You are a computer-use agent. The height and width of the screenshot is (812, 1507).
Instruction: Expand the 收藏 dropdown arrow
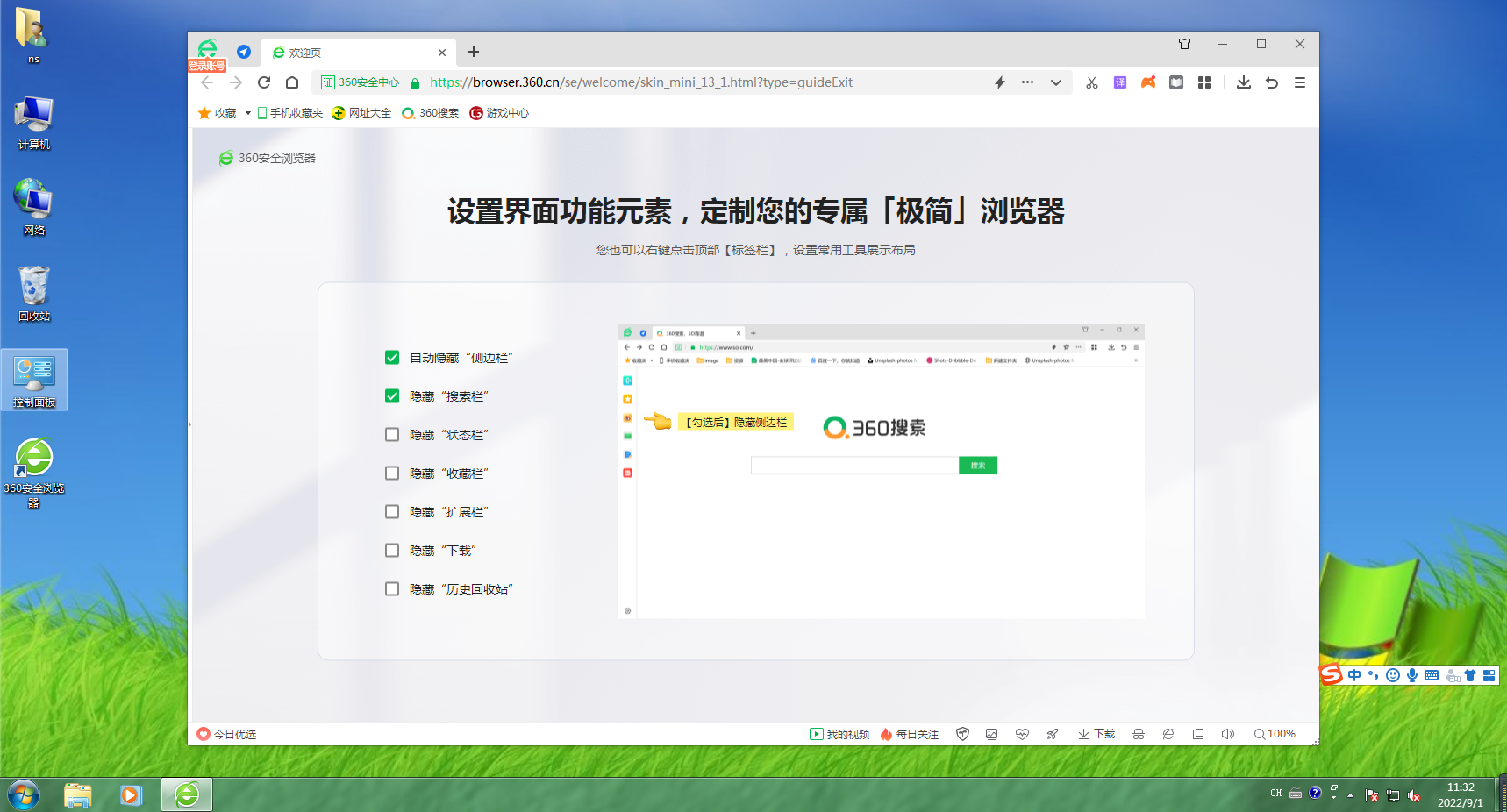(248, 113)
